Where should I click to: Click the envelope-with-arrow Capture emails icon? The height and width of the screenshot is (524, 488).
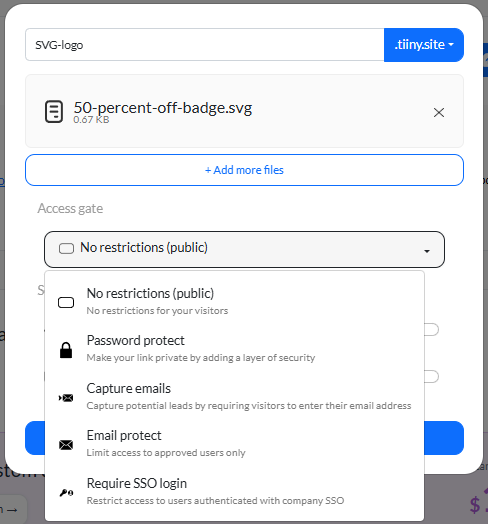click(x=66, y=398)
